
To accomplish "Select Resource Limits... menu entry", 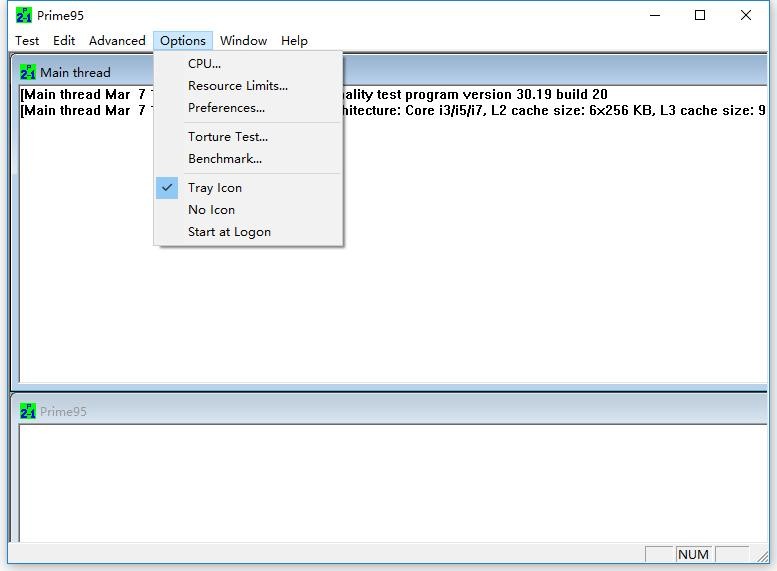I will coord(248,86).
